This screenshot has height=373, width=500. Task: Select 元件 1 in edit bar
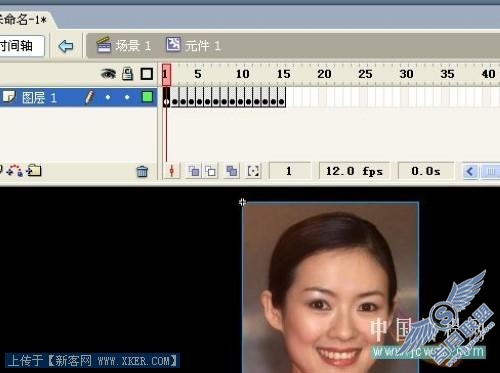point(193,45)
